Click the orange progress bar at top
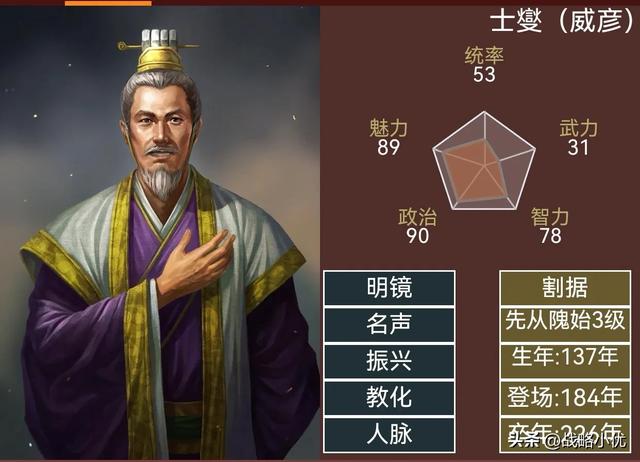Viewport: 640px width, 462px height. (108, 3)
